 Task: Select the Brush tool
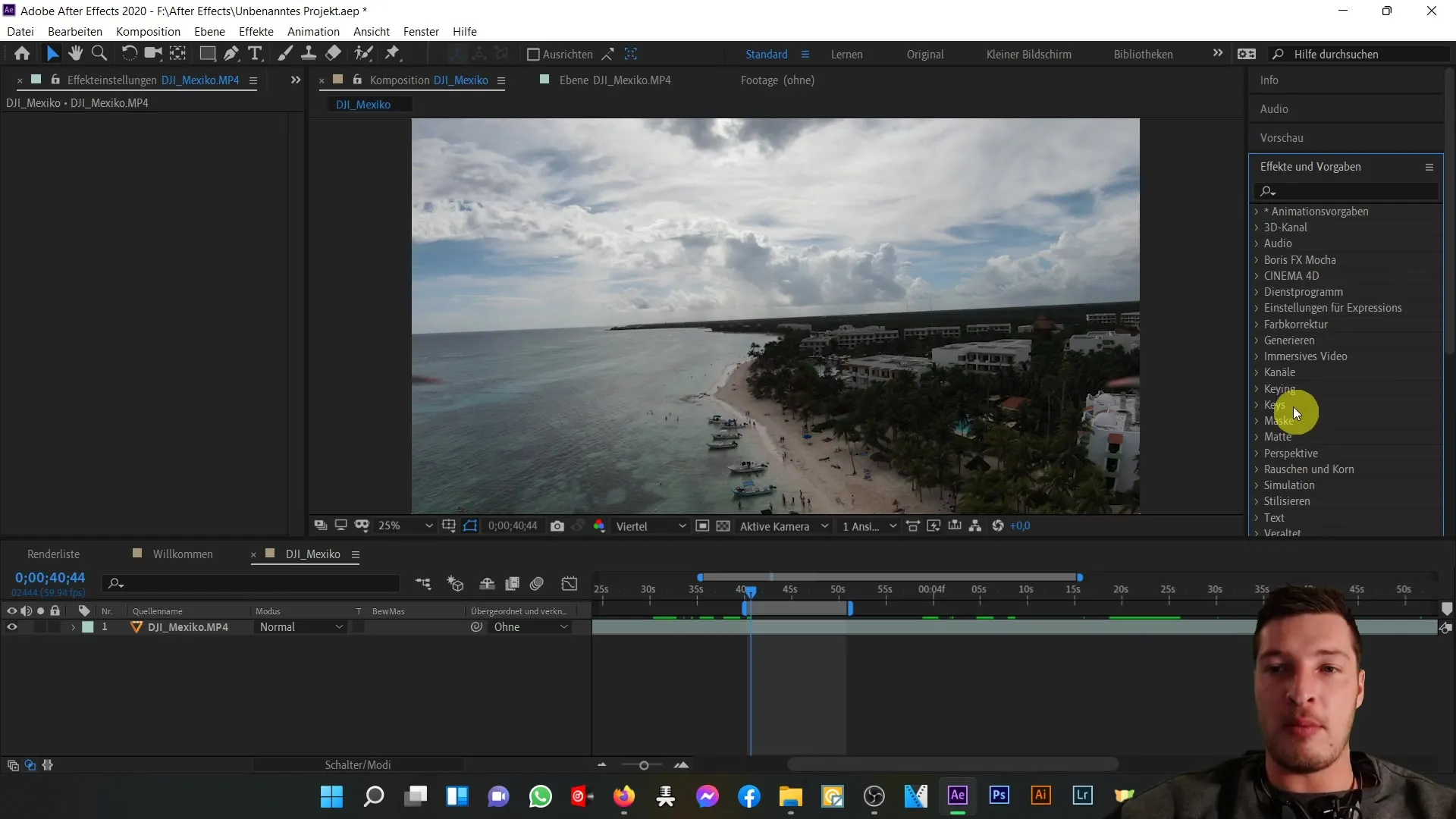(285, 54)
